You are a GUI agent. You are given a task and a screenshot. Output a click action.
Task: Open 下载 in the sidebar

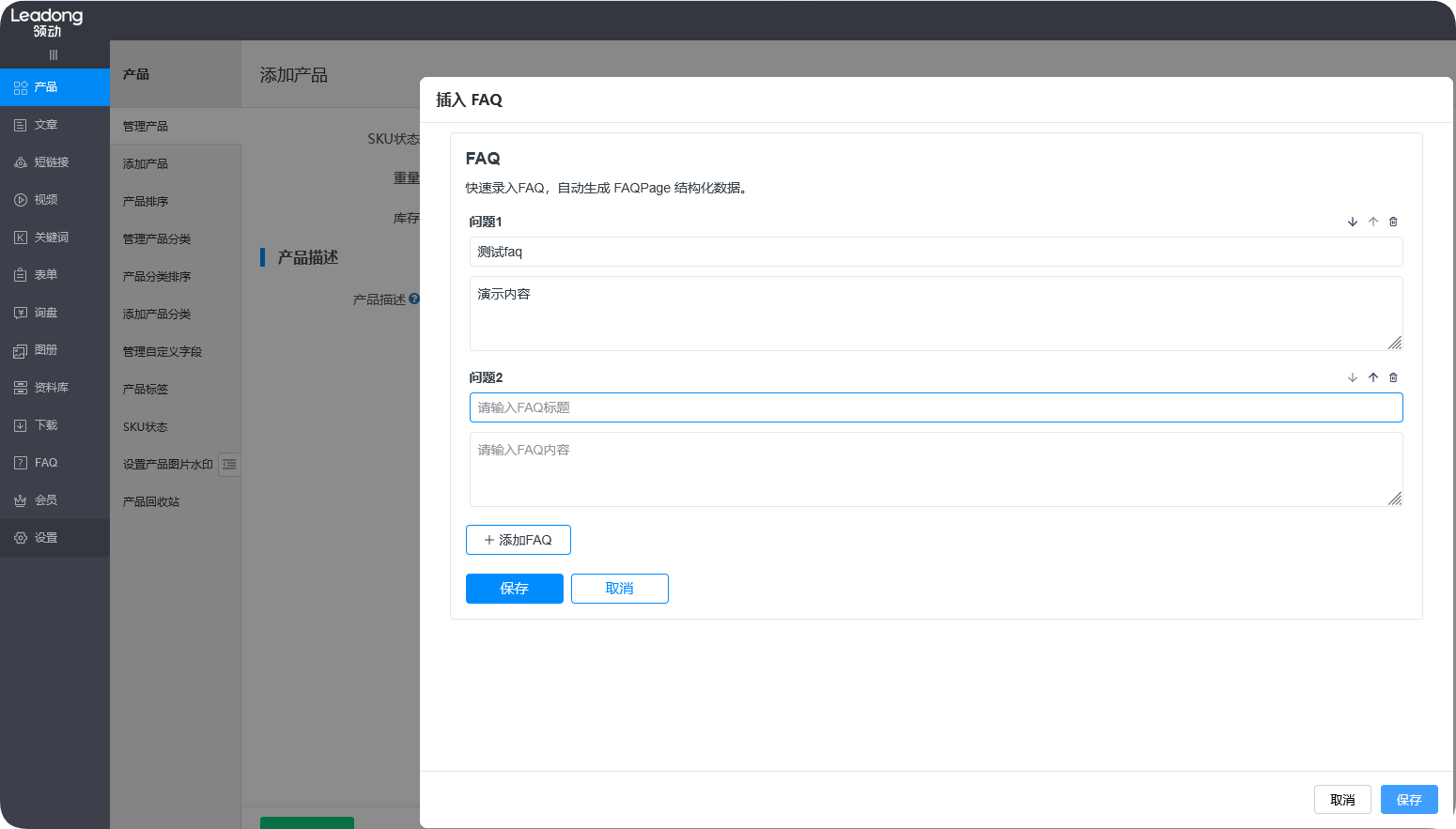click(x=54, y=425)
